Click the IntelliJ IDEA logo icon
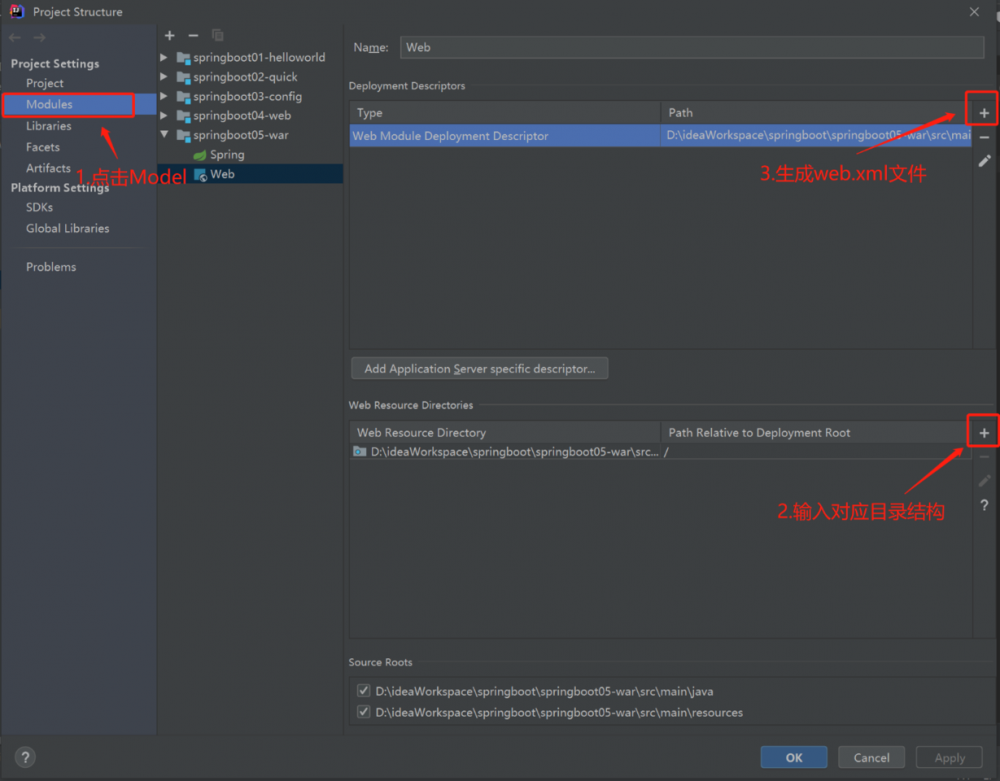Viewport: 1000px width, 781px height. 17,11
